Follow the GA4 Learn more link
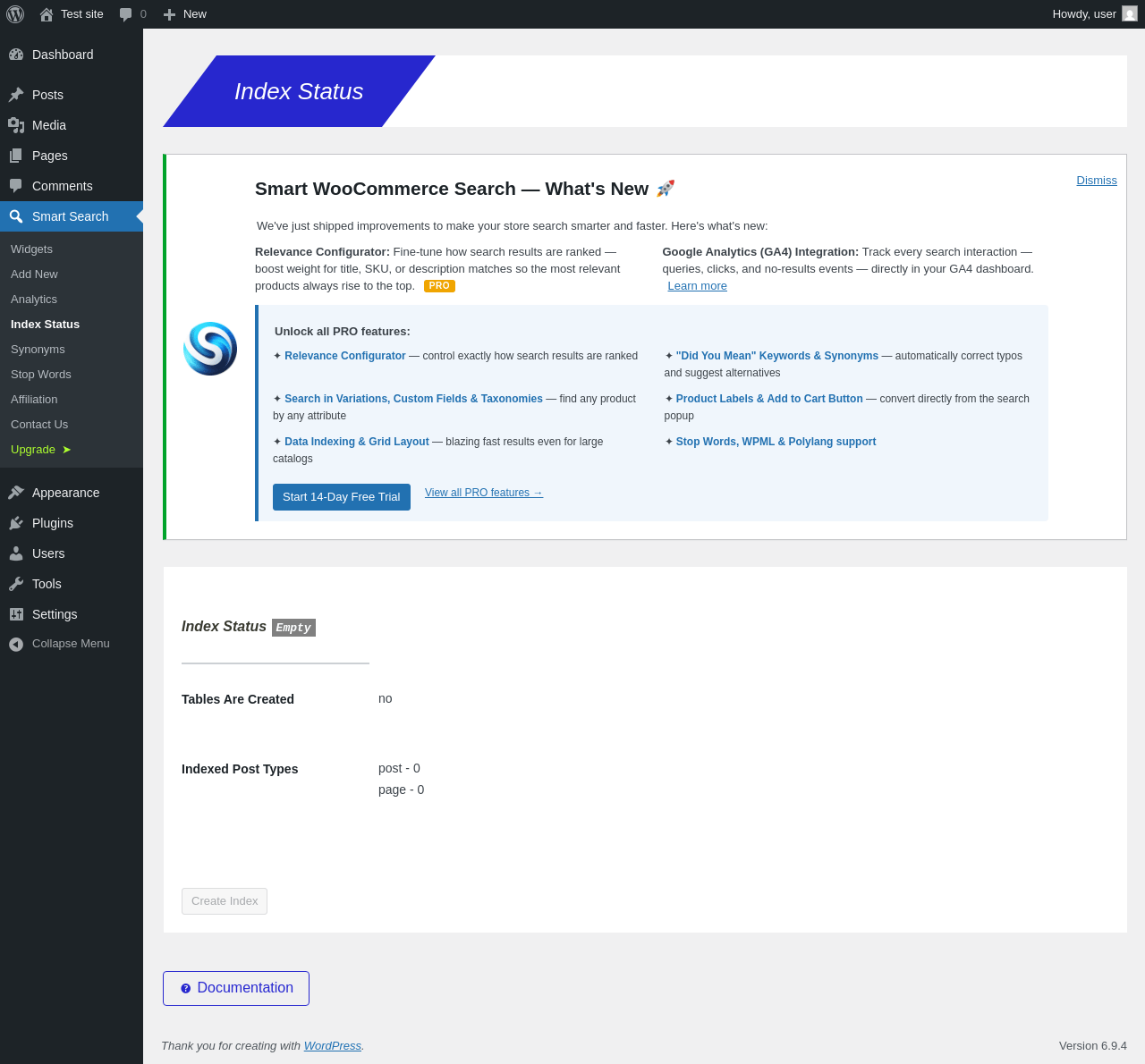 pos(697,286)
